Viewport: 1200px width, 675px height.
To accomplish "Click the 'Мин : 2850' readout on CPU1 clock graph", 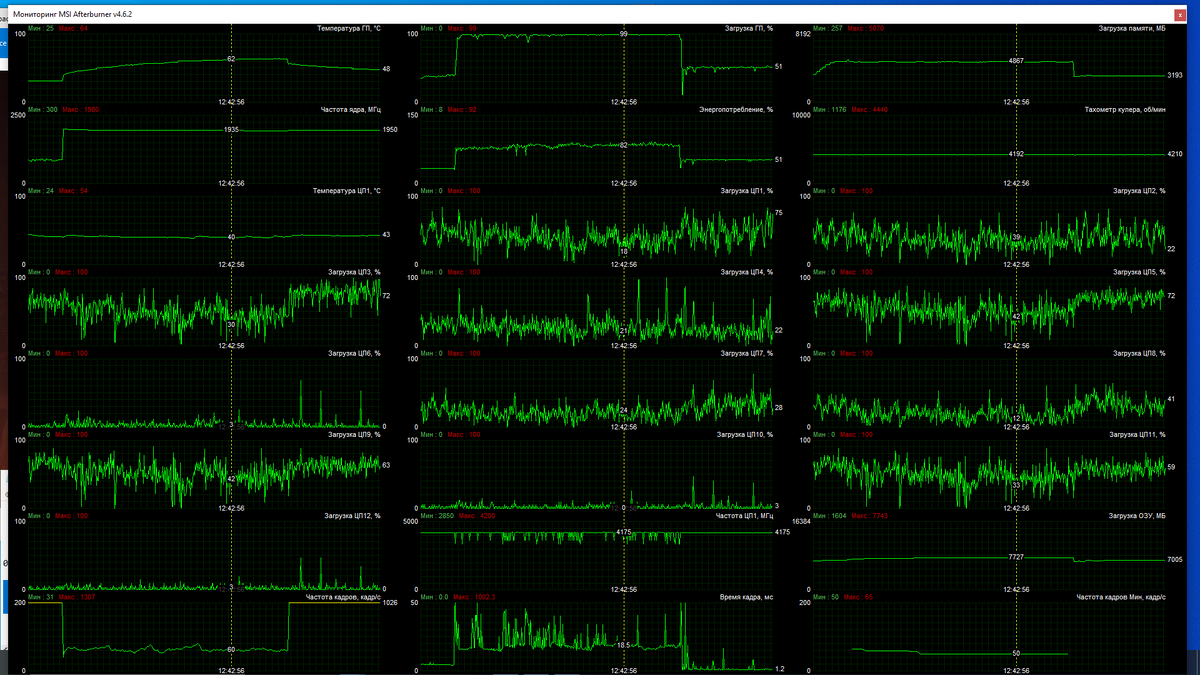I will tap(438, 516).
